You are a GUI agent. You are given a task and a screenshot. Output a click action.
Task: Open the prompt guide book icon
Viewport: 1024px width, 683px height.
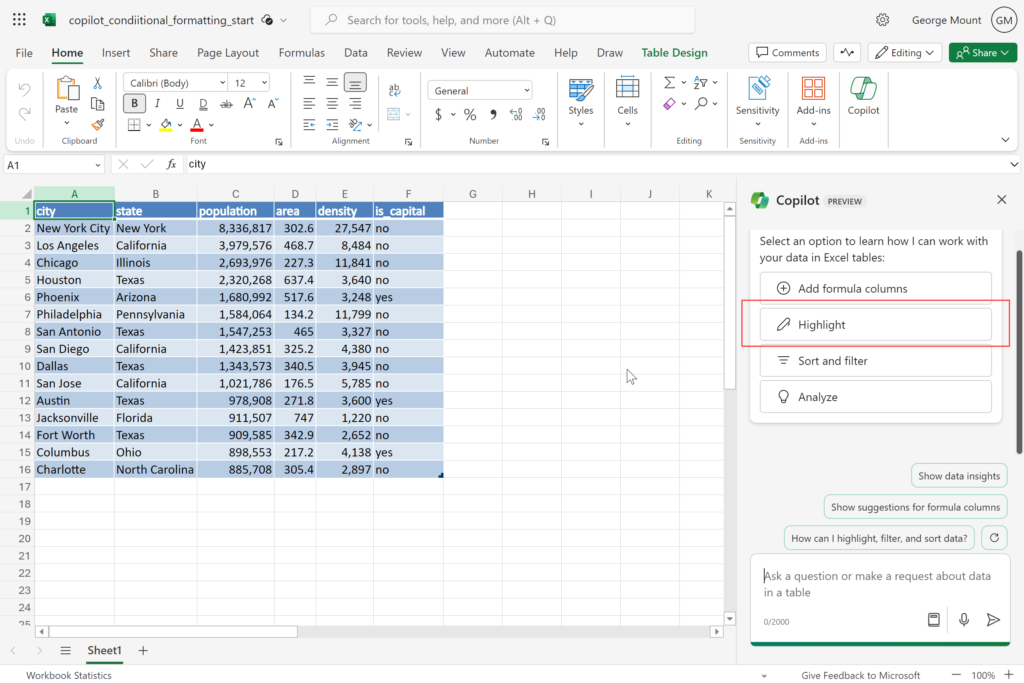(933, 620)
